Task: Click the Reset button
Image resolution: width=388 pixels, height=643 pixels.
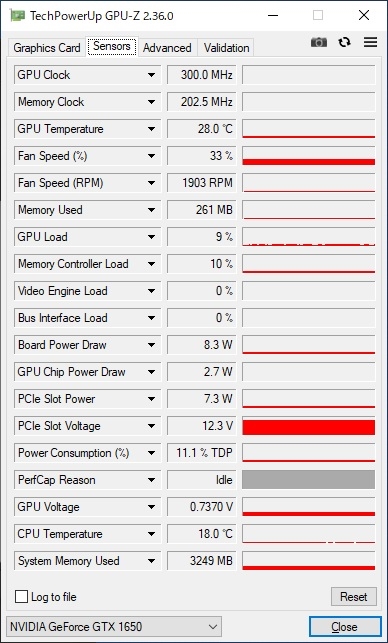Action: click(x=354, y=596)
